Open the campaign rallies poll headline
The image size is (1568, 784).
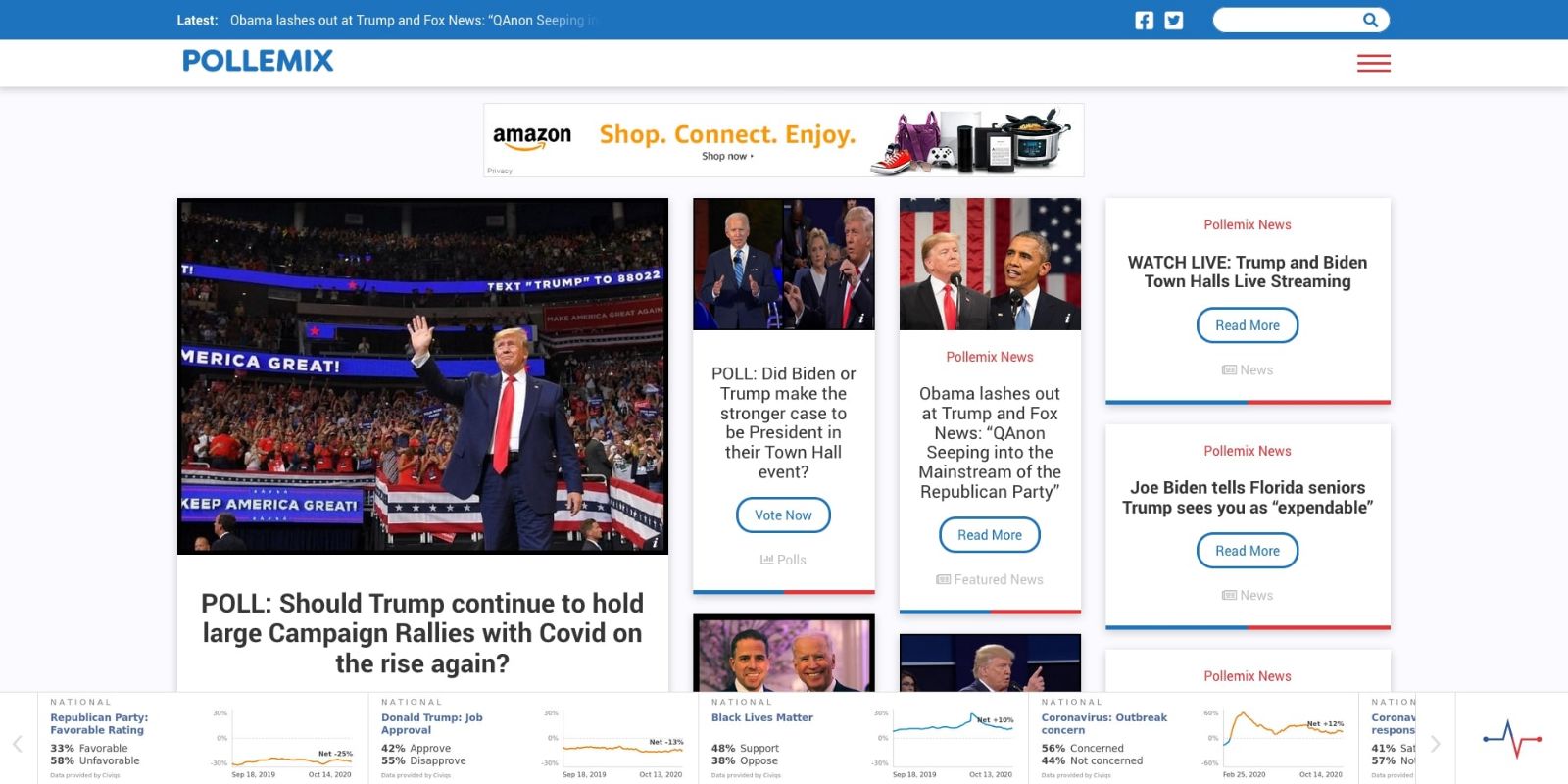pos(422,633)
